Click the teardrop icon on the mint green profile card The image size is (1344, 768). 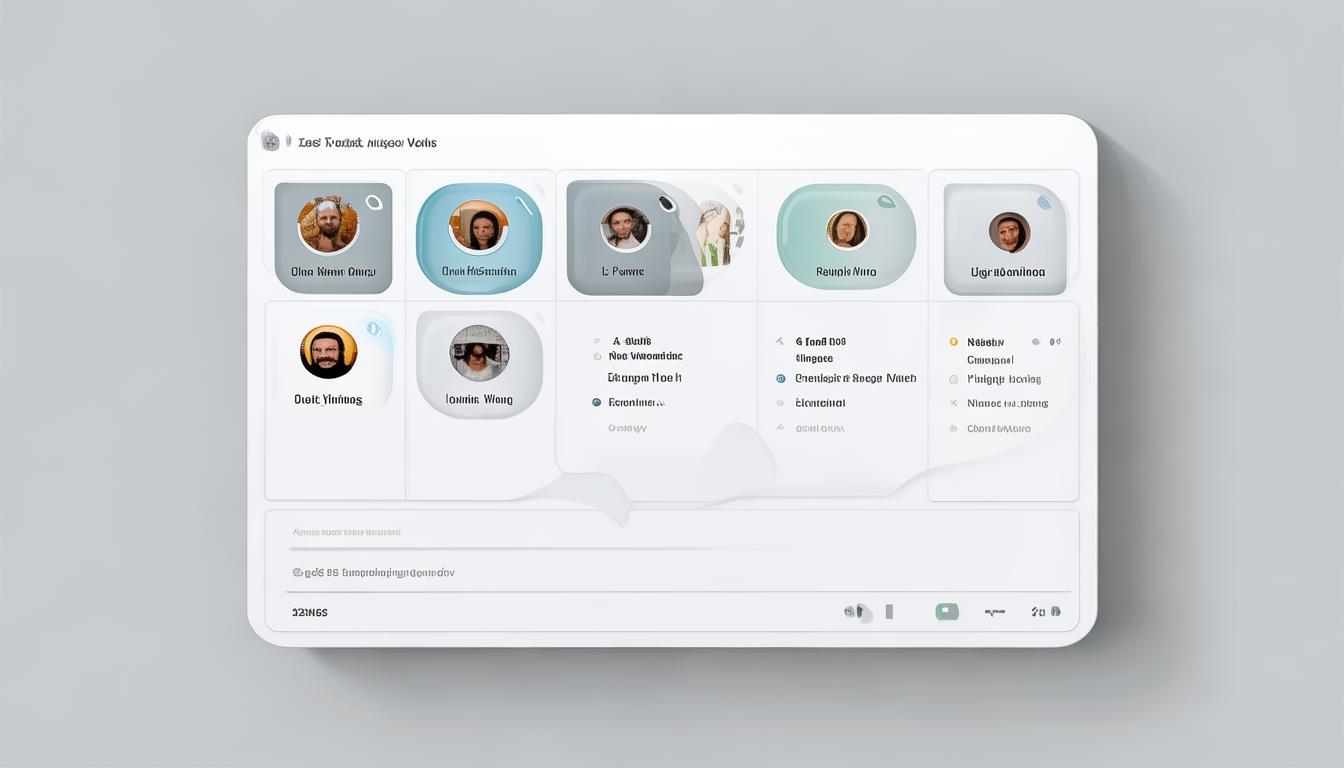click(886, 202)
